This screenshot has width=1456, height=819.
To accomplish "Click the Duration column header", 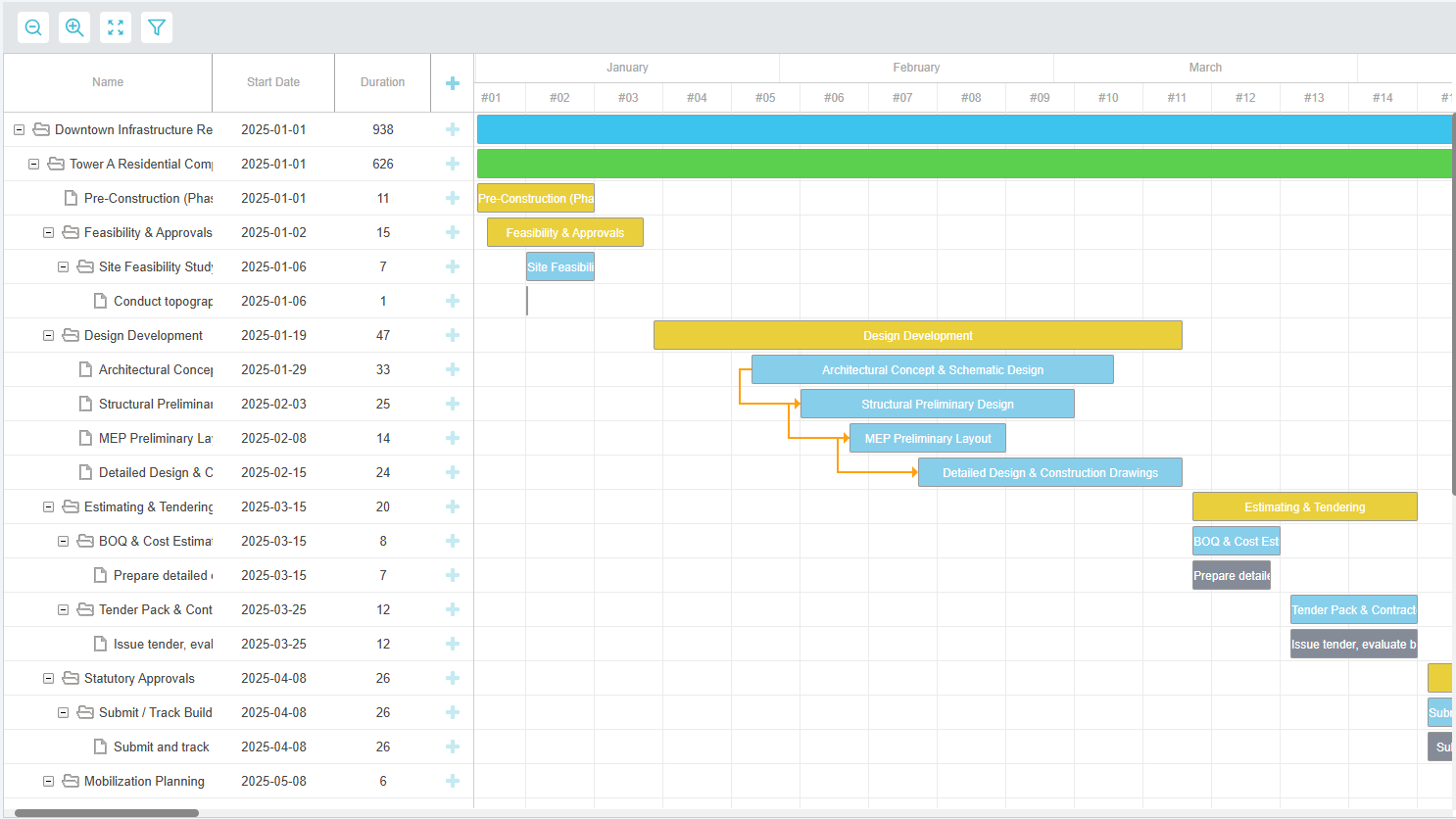I will pyautogui.click(x=382, y=82).
